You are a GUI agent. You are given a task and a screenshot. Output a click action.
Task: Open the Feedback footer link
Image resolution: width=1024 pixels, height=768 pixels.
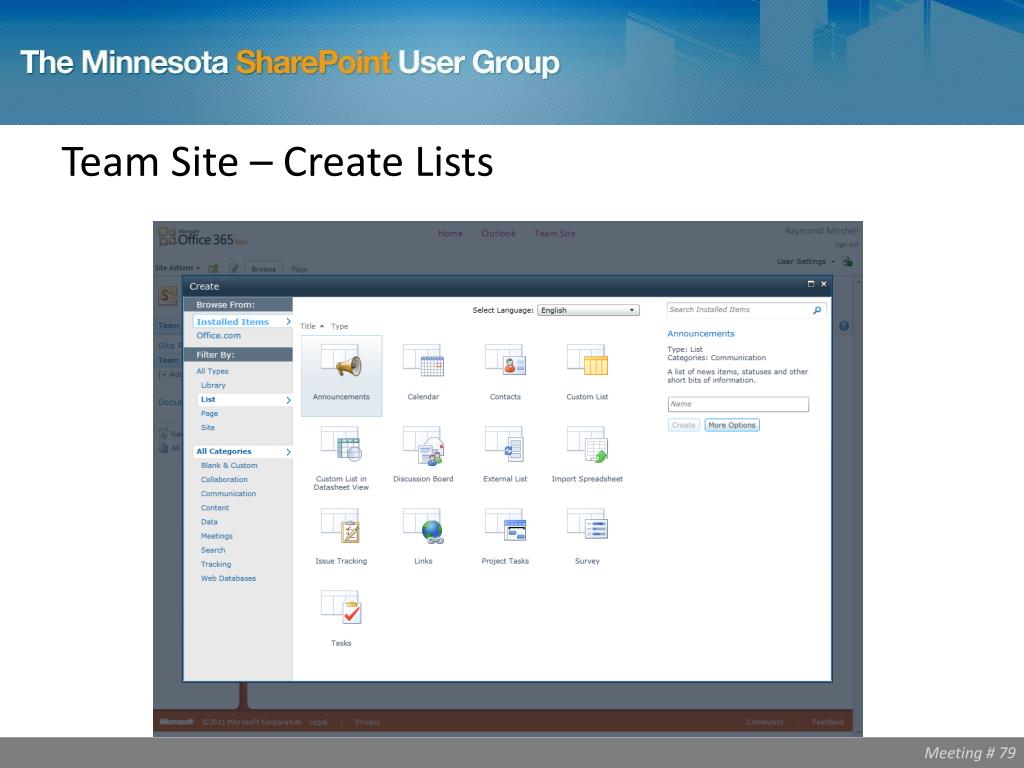tap(828, 722)
